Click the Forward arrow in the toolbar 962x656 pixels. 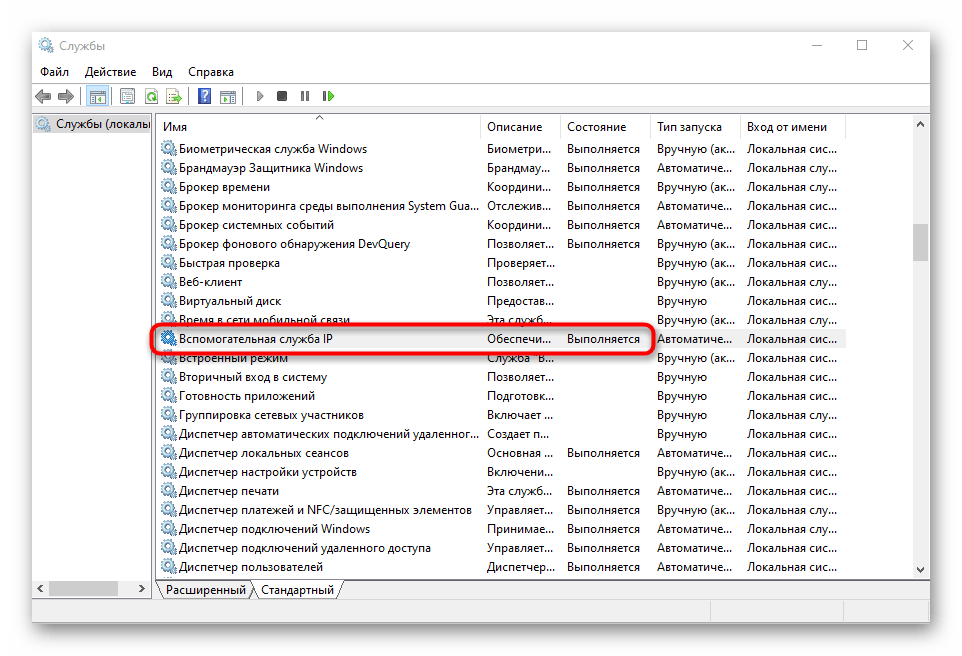pyautogui.click(x=66, y=96)
